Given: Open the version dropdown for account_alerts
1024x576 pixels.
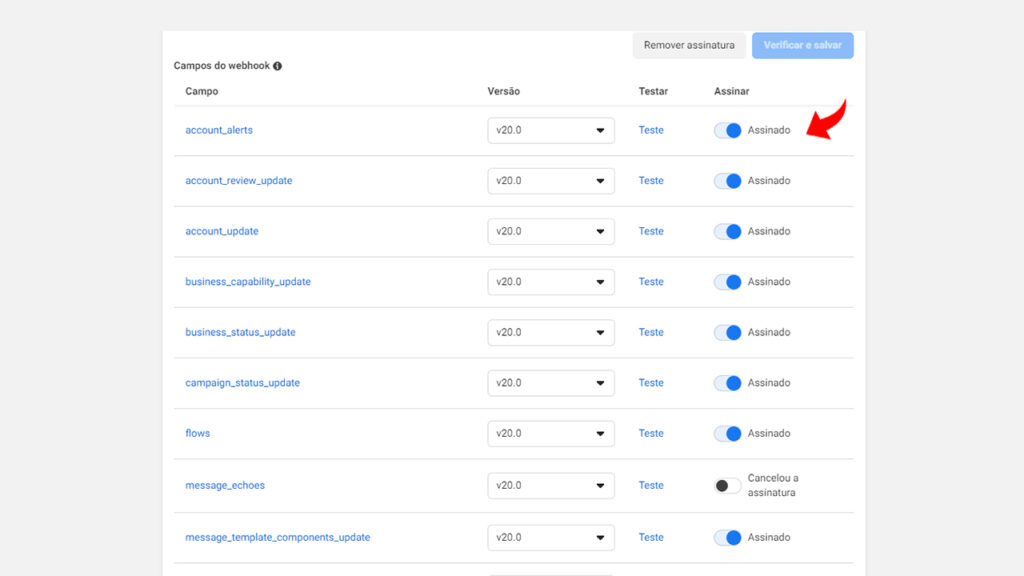Looking at the screenshot, I should coord(551,131).
